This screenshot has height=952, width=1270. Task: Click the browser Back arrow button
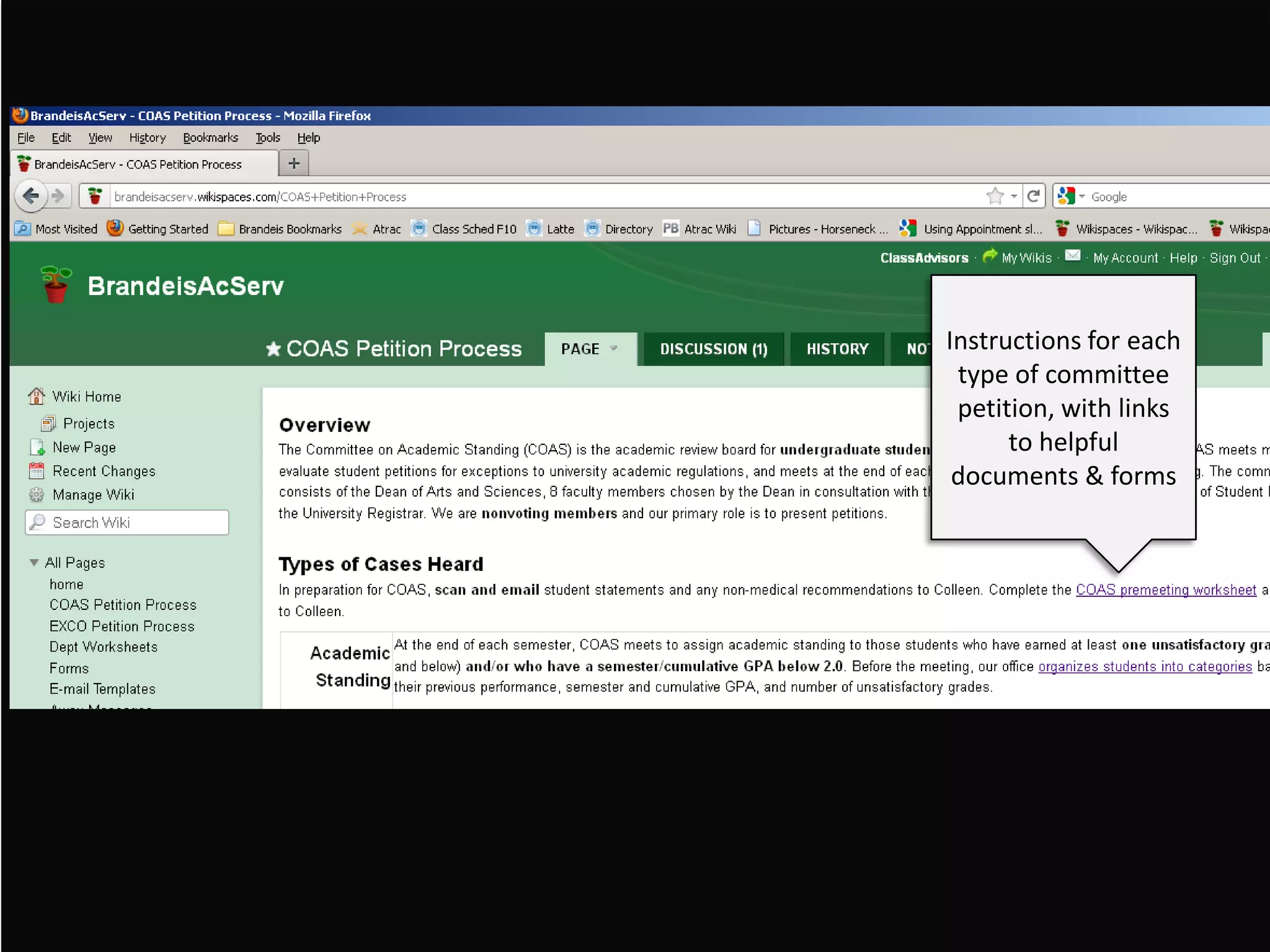pos(30,196)
